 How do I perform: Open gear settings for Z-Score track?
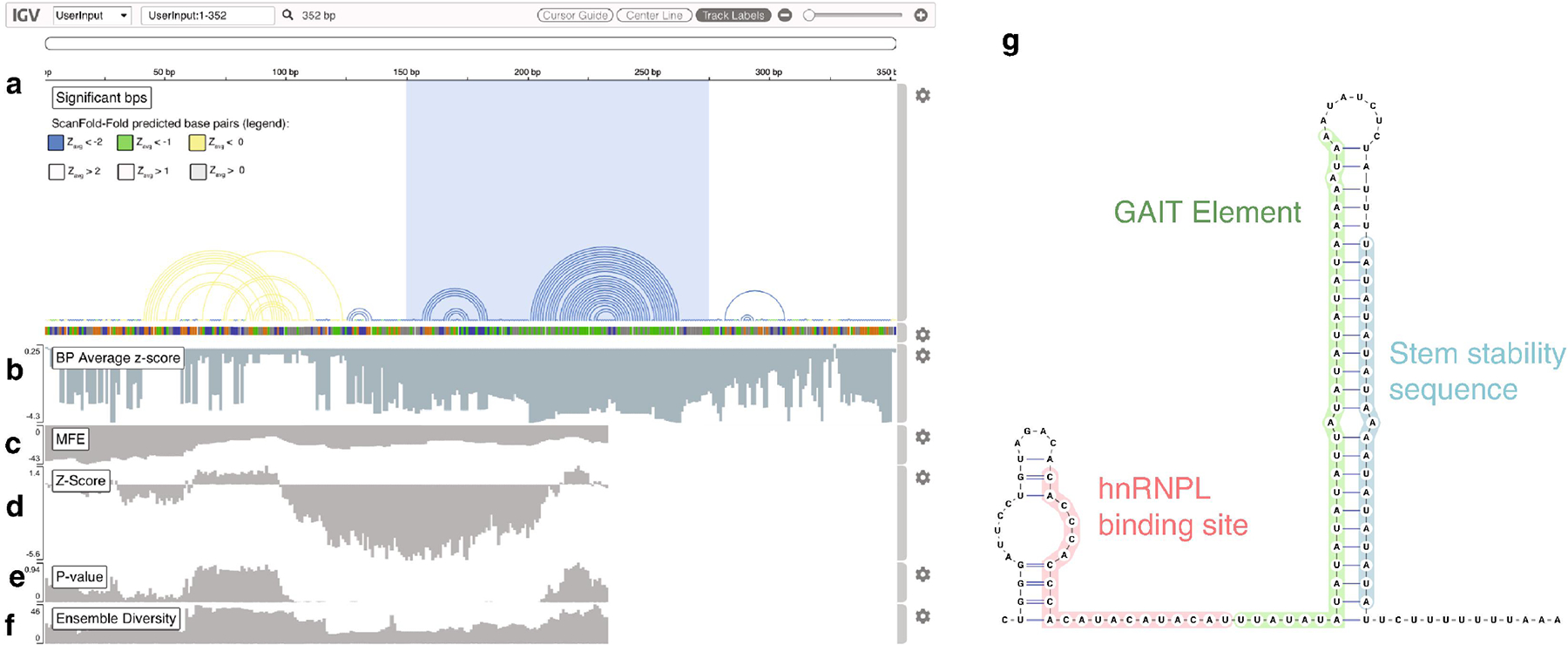coord(923,478)
